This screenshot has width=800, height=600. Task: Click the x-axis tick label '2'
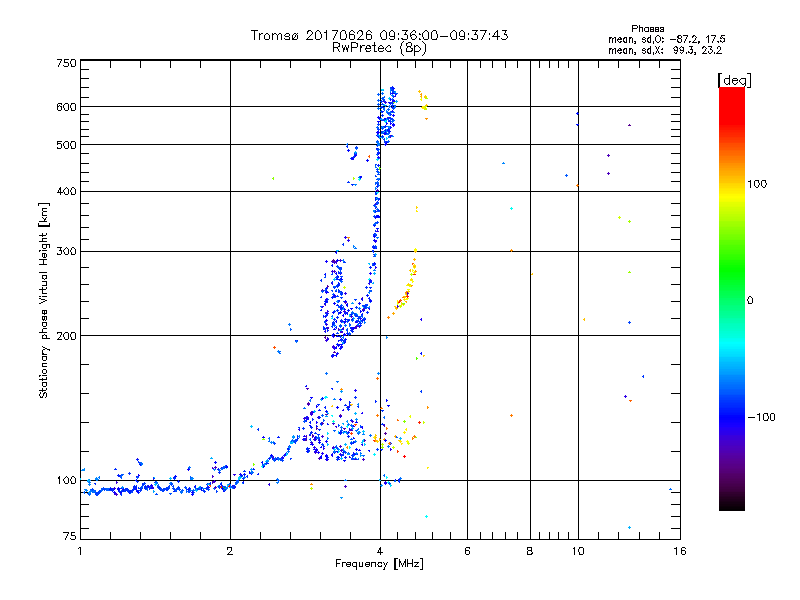[230, 551]
